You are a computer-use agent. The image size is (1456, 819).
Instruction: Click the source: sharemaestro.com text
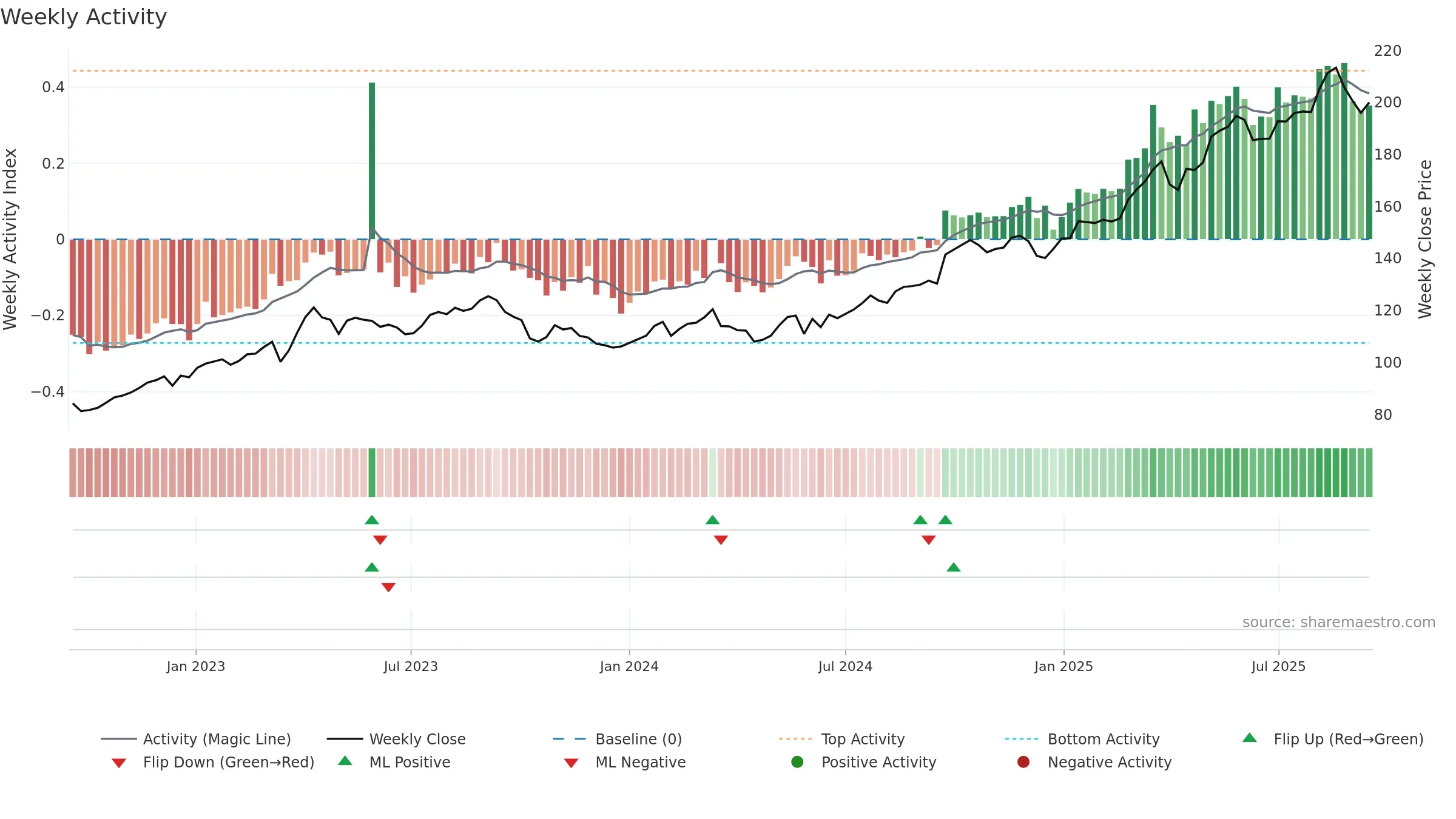1339,622
